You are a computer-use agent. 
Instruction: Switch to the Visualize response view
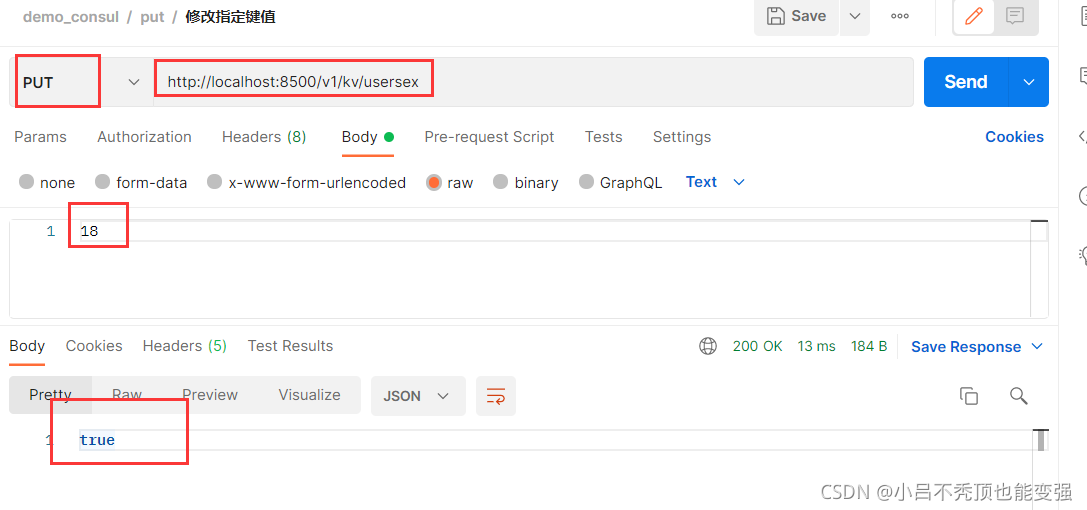(309, 395)
